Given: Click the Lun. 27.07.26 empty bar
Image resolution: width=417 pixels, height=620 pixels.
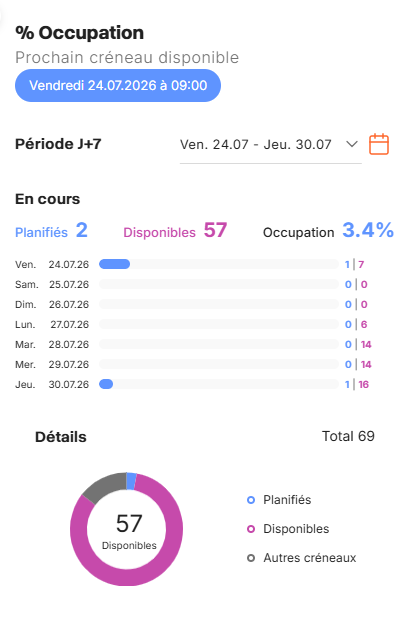Looking at the screenshot, I should click(x=219, y=324).
